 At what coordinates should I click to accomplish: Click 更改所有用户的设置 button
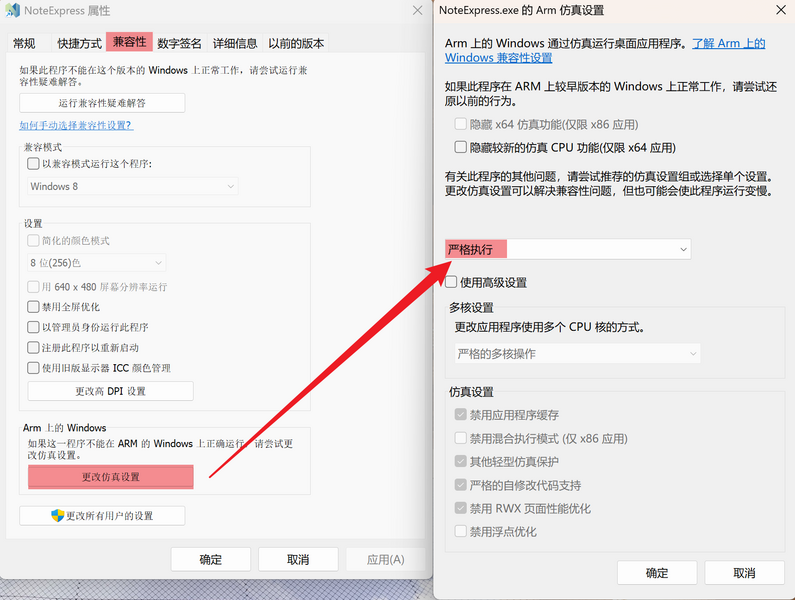[x=102, y=516]
